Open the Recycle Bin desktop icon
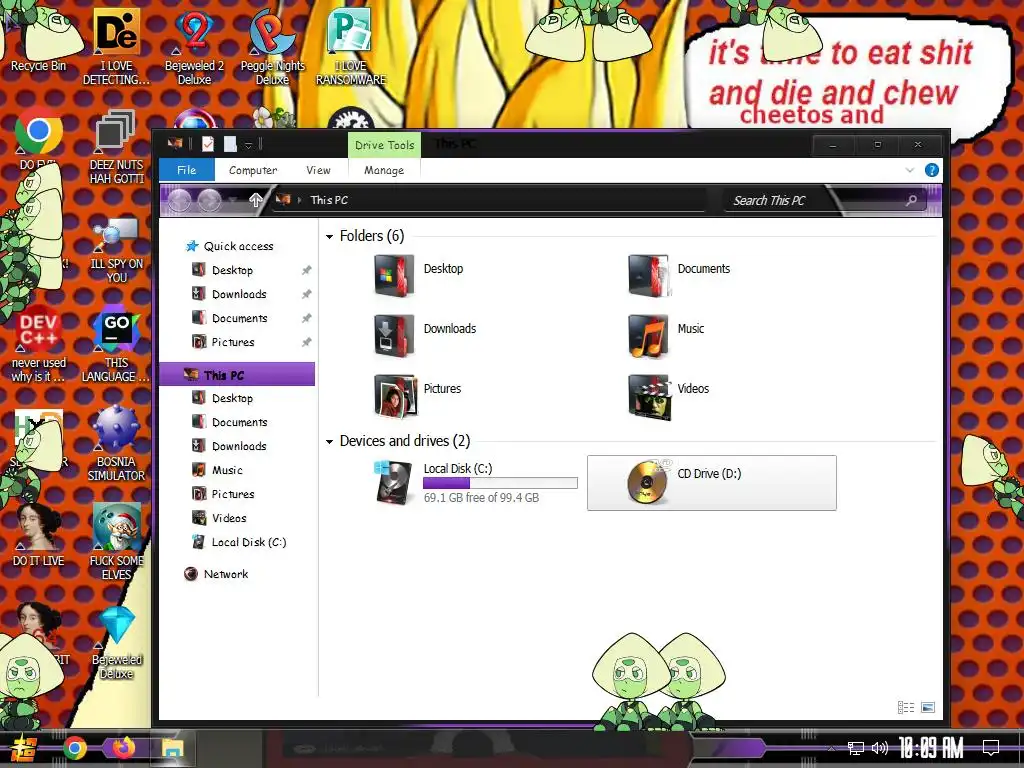The height and width of the screenshot is (768, 1024). [x=39, y=38]
